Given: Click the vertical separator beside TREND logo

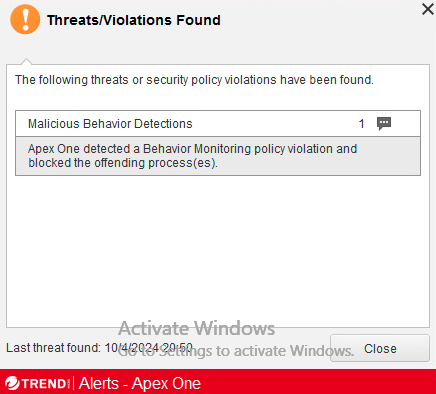Looking at the screenshot, I should tap(73, 383).
